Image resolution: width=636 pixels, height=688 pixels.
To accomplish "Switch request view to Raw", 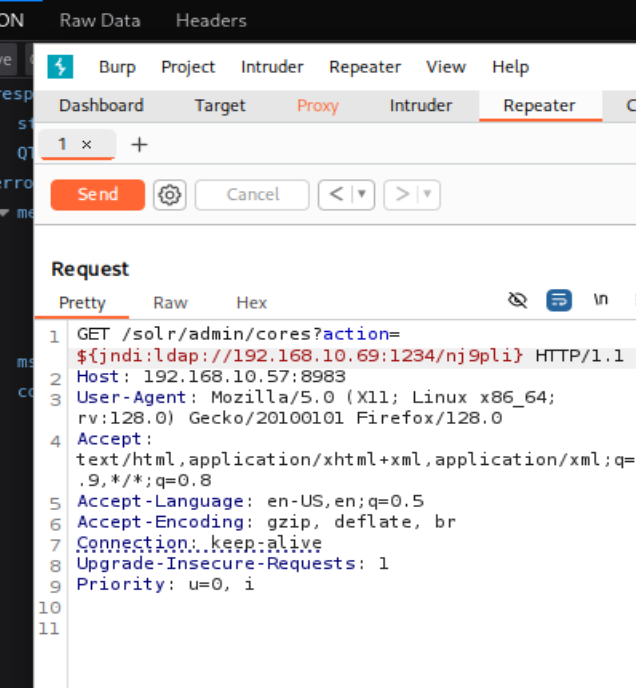I will point(170,303).
